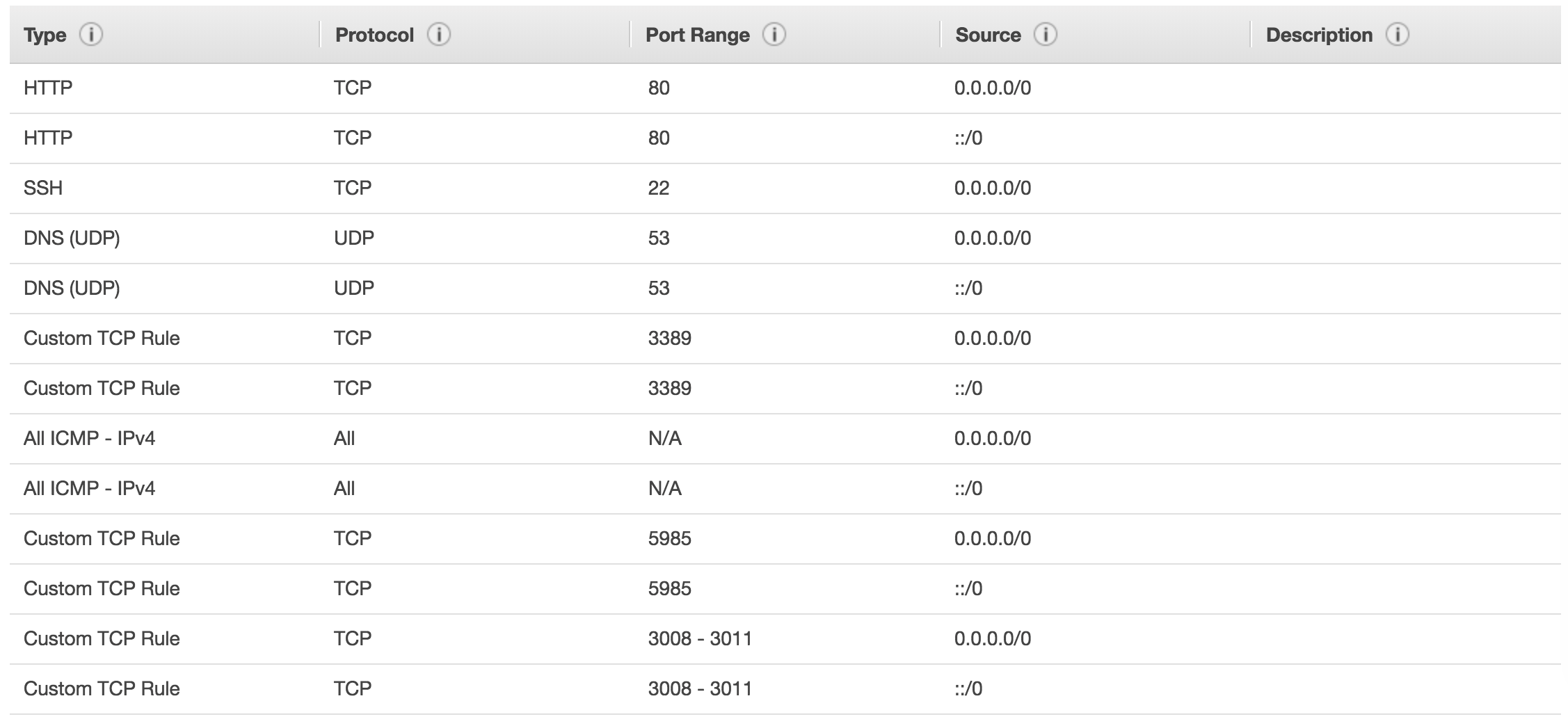Click the ::/0 source of the HTTP rule
Image resolution: width=1568 pixels, height=719 pixels.
pos(968,138)
